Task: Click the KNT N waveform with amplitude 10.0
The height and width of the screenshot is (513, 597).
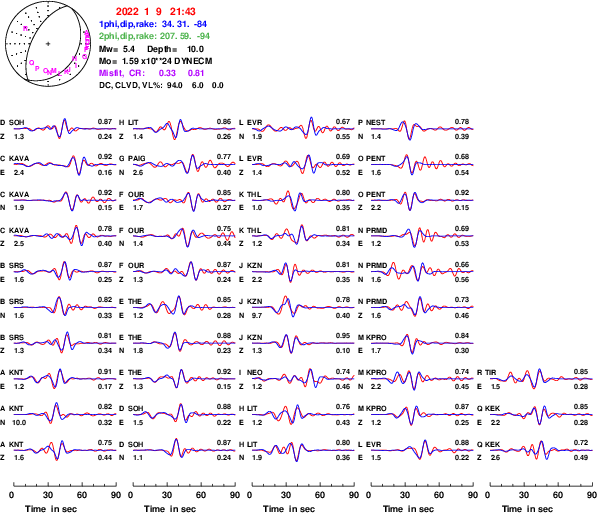Action: 65,414
